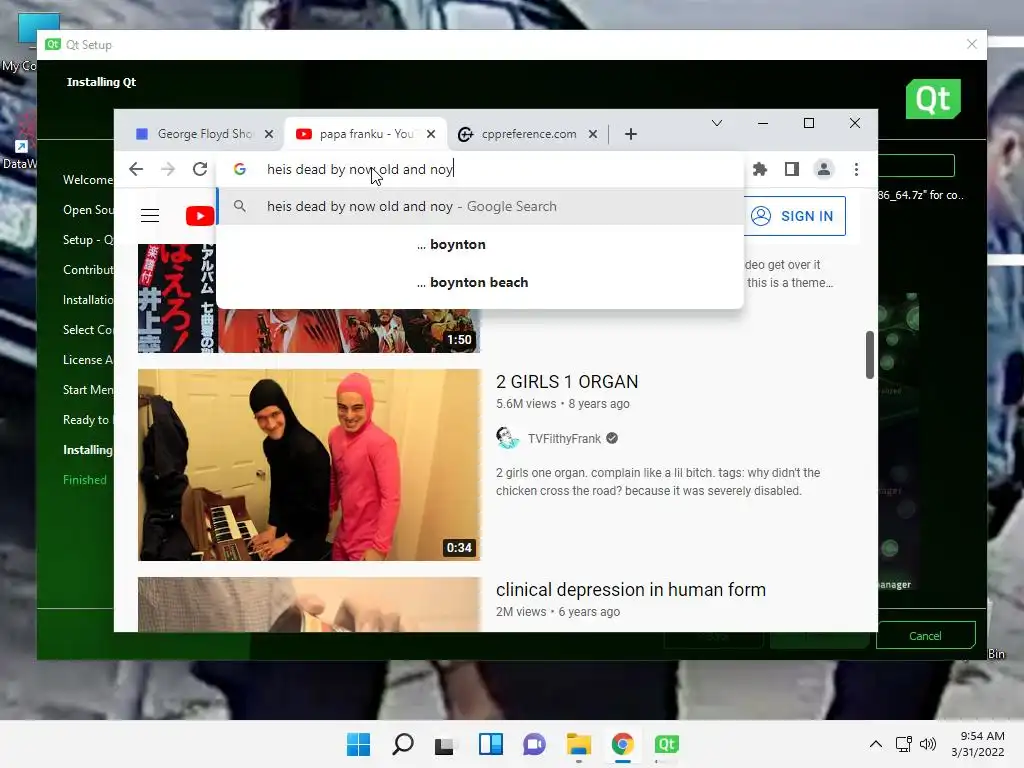Image resolution: width=1024 pixels, height=768 pixels.
Task: Switch to the cppreference.com tab
Action: coord(526,134)
